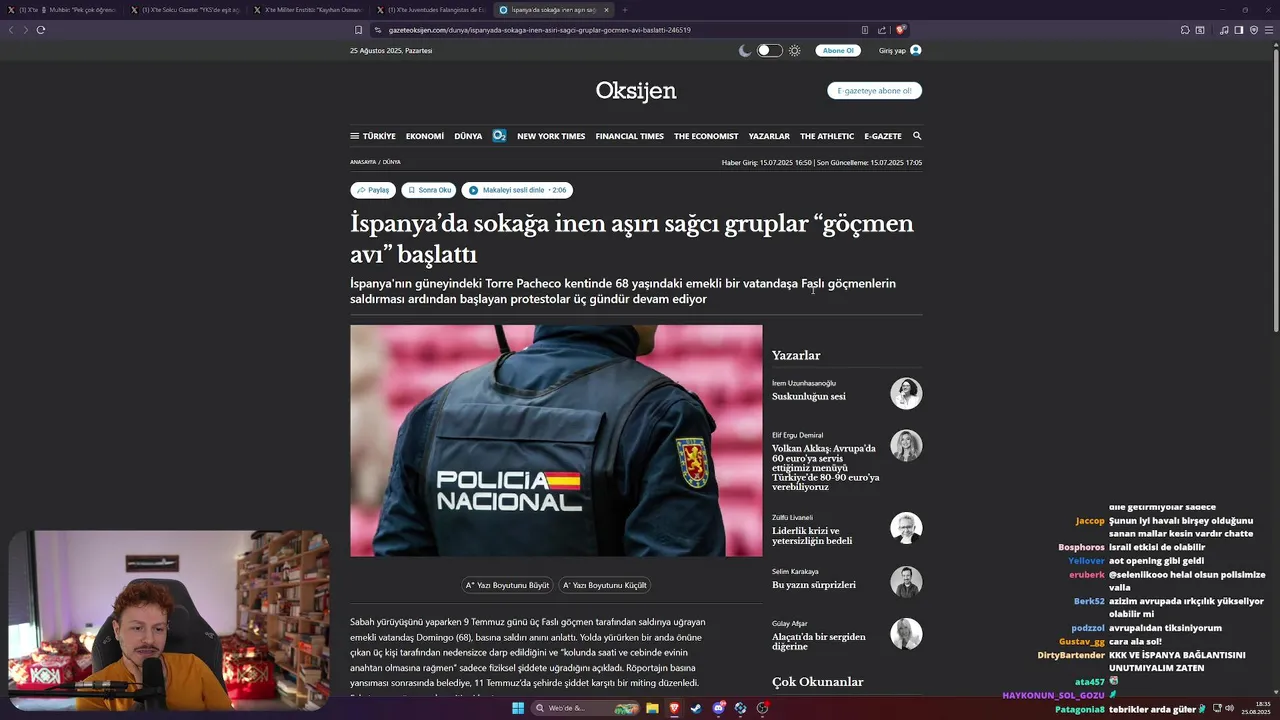Viewport: 1280px width, 720px height.
Task: Reload the page with the refresh icon
Action: [x=41, y=30]
